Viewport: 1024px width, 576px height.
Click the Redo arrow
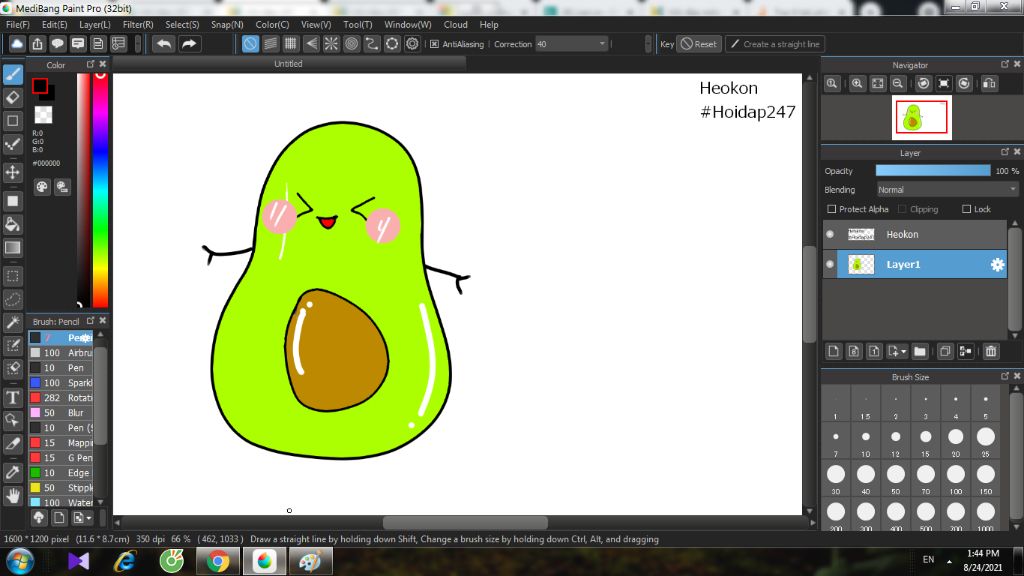pyautogui.click(x=189, y=44)
